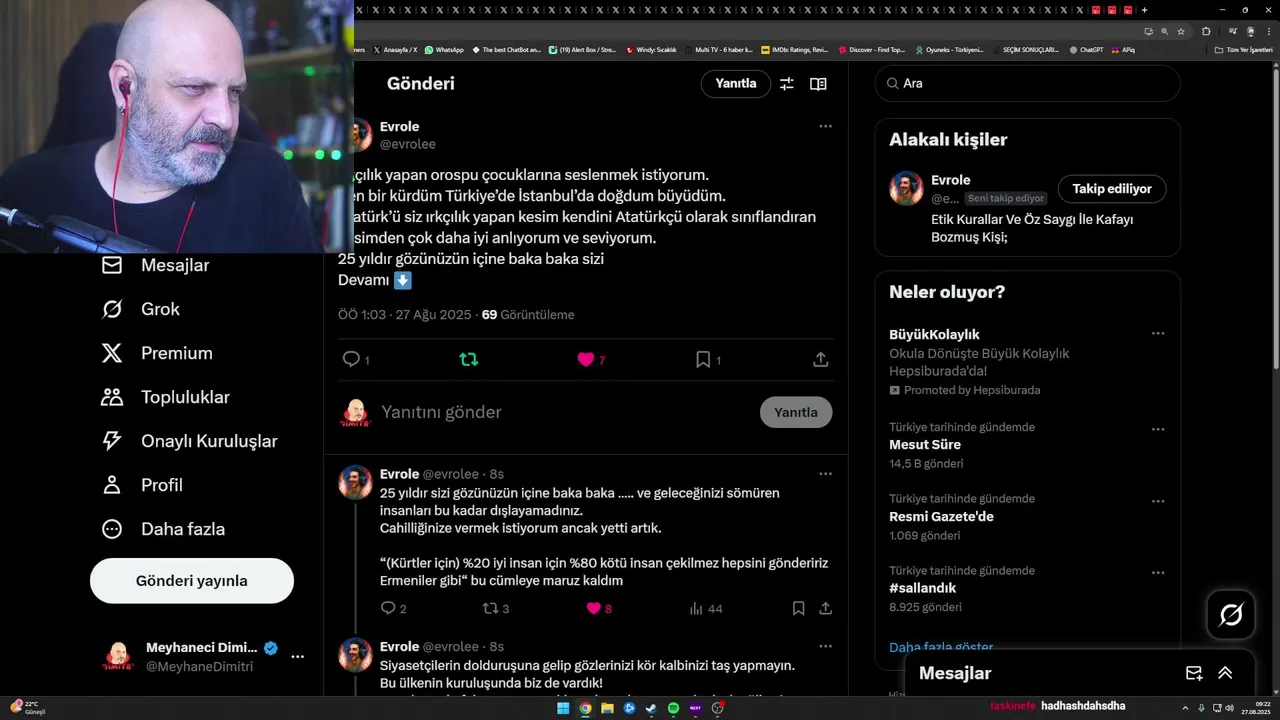Open more options on the first Evrole reply
Image resolution: width=1280 pixels, height=720 pixels.
click(x=825, y=474)
